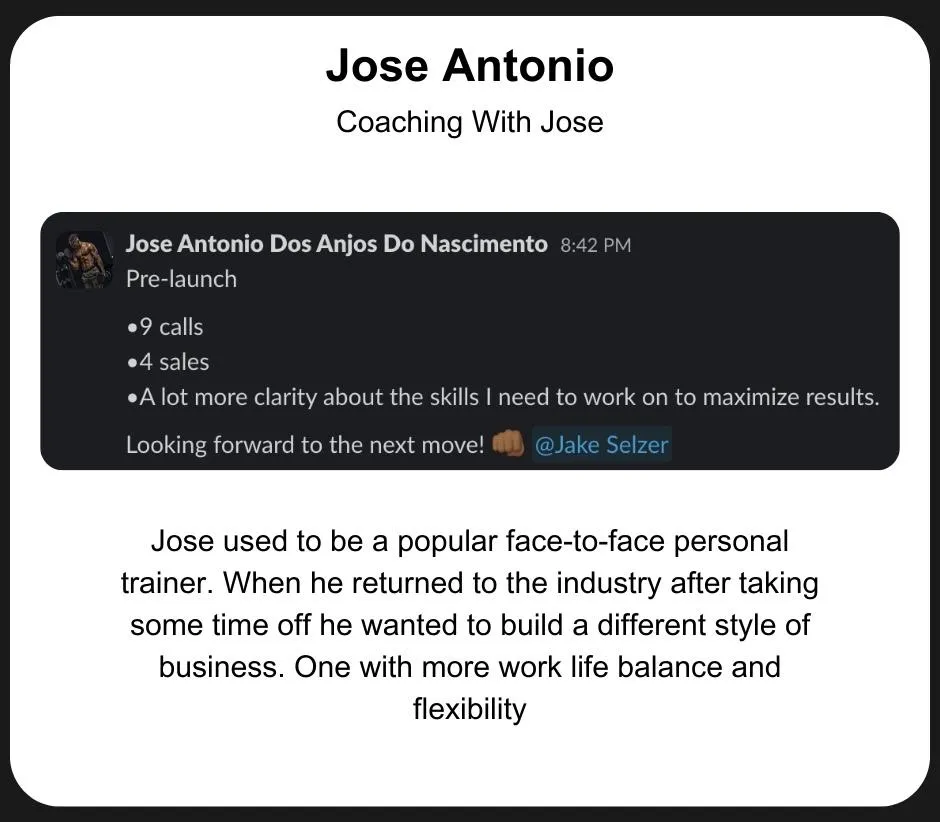Open the @Jake Selzer mention
Viewport: 940px width, 822px height.
tap(601, 445)
